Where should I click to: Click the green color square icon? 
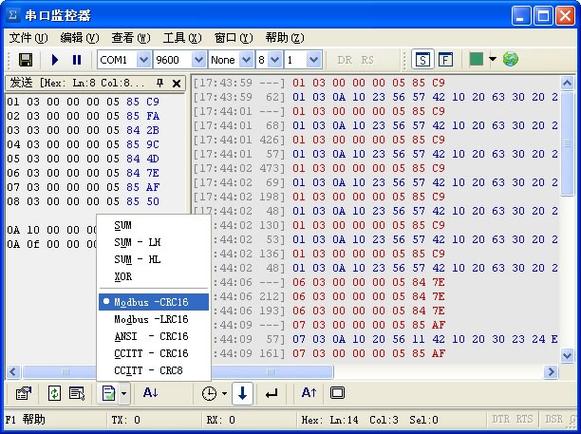pos(476,59)
